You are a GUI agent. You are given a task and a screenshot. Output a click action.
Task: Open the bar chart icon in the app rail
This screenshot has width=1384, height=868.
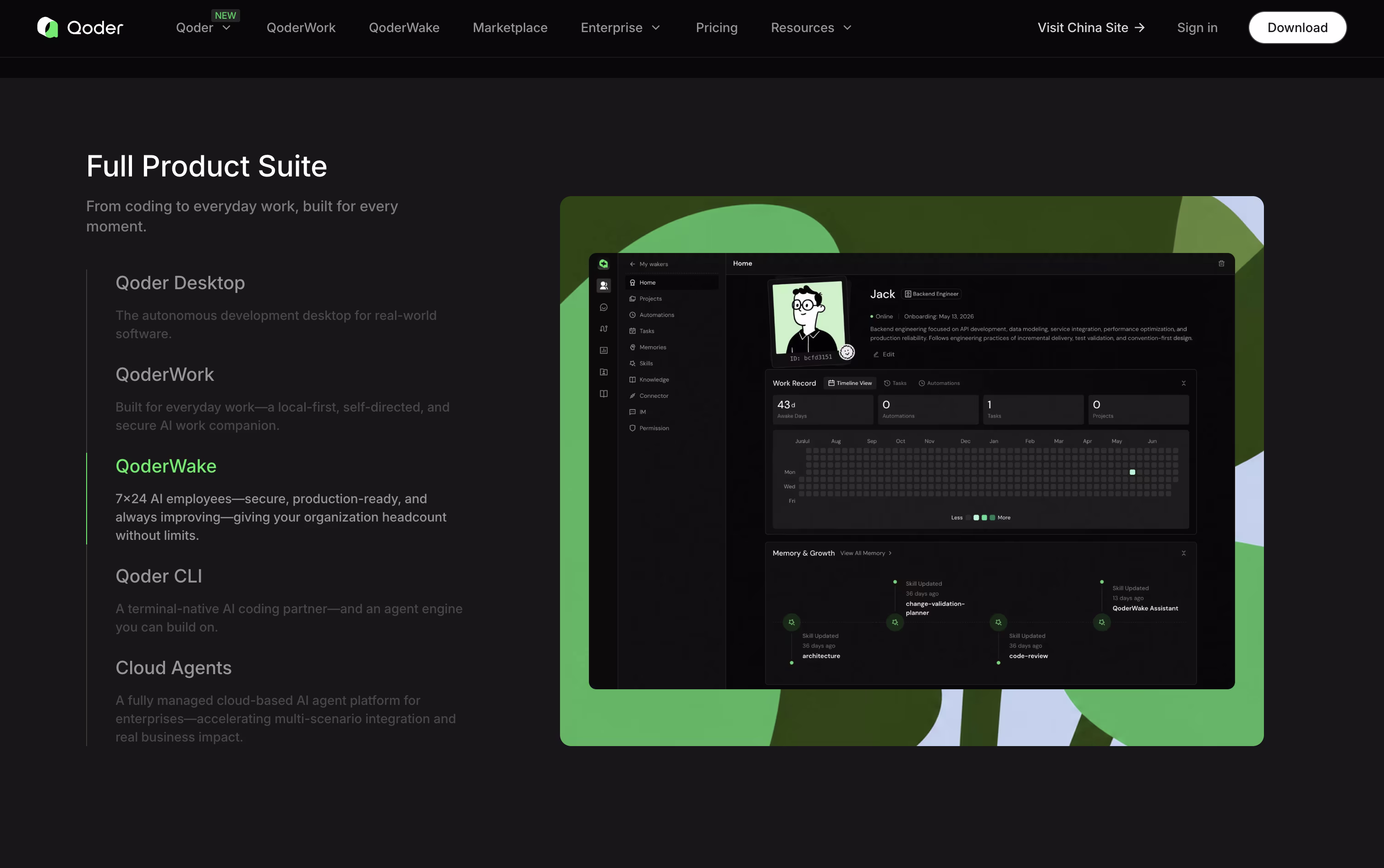pos(603,350)
